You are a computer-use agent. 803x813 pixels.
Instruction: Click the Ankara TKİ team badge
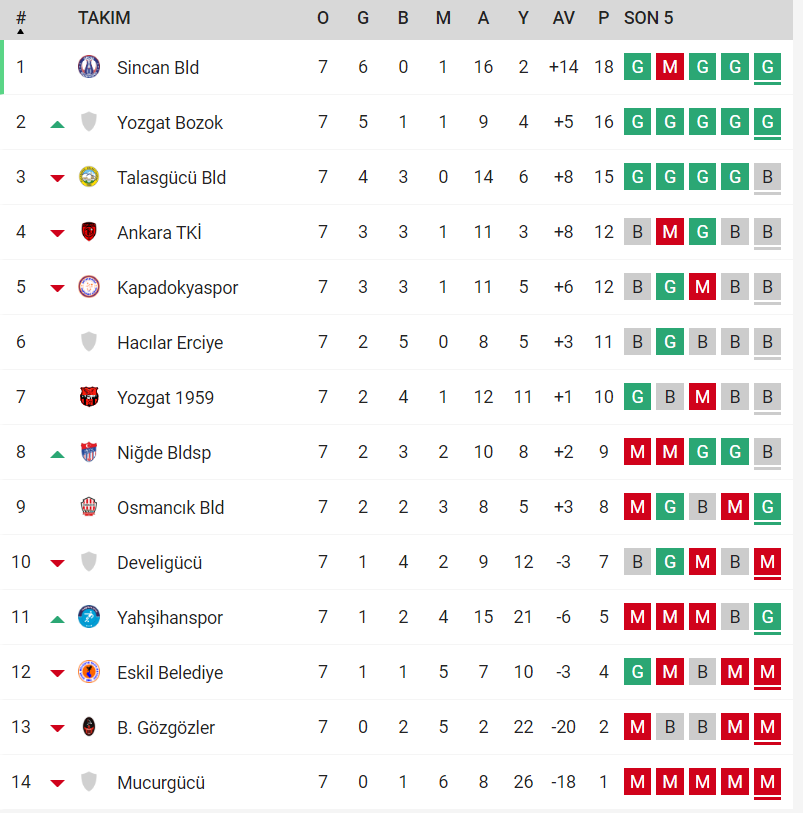point(89,232)
